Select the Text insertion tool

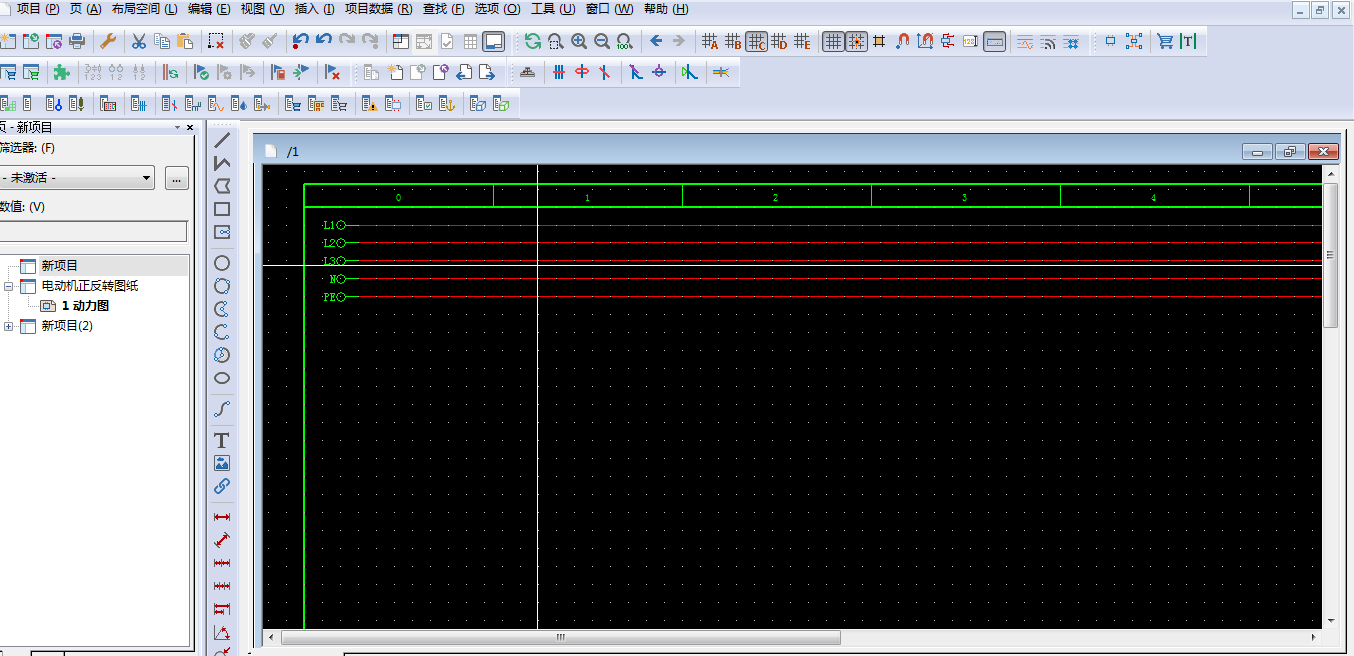pyautogui.click(x=222, y=440)
